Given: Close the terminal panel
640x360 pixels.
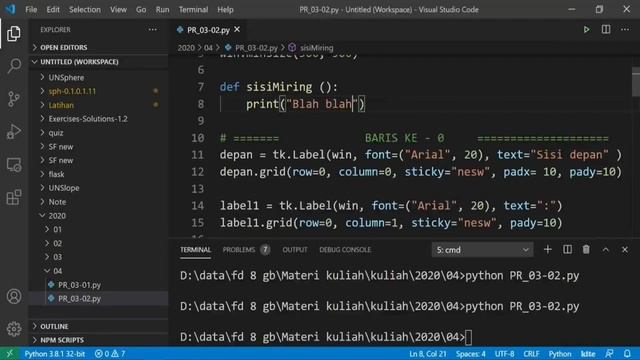Looking at the screenshot, I should (625, 249).
